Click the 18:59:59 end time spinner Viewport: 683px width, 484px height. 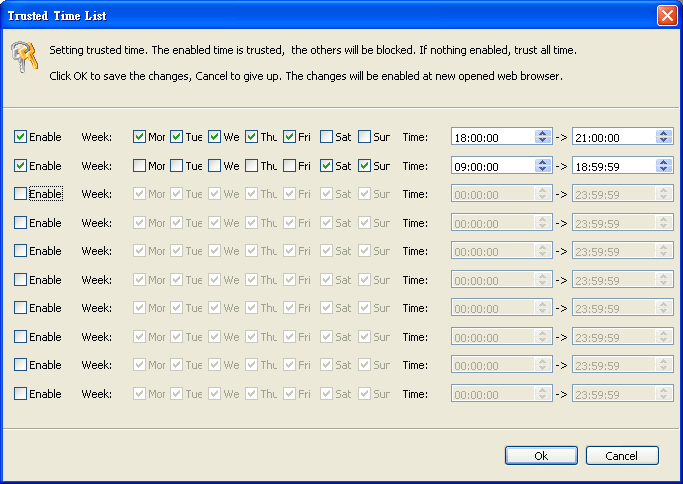click(x=664, y=166)
